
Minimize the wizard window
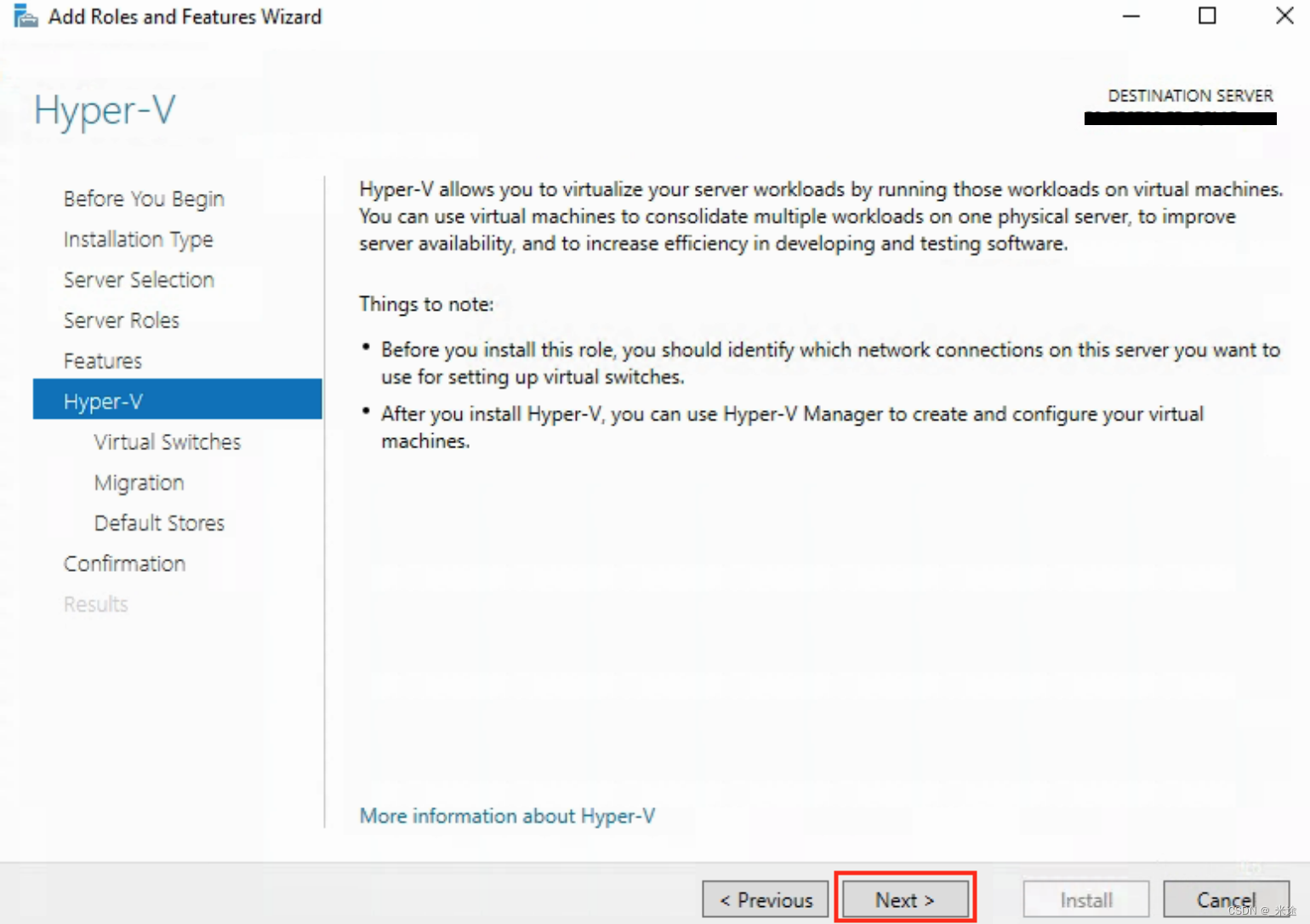pyautogui.click(x=1131, y=15)
